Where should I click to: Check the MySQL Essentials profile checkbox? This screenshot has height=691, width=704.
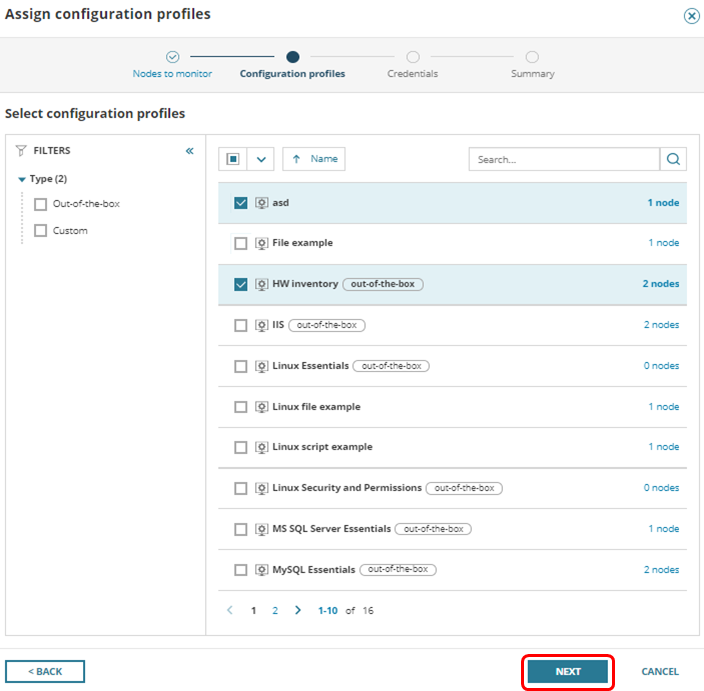240,570
